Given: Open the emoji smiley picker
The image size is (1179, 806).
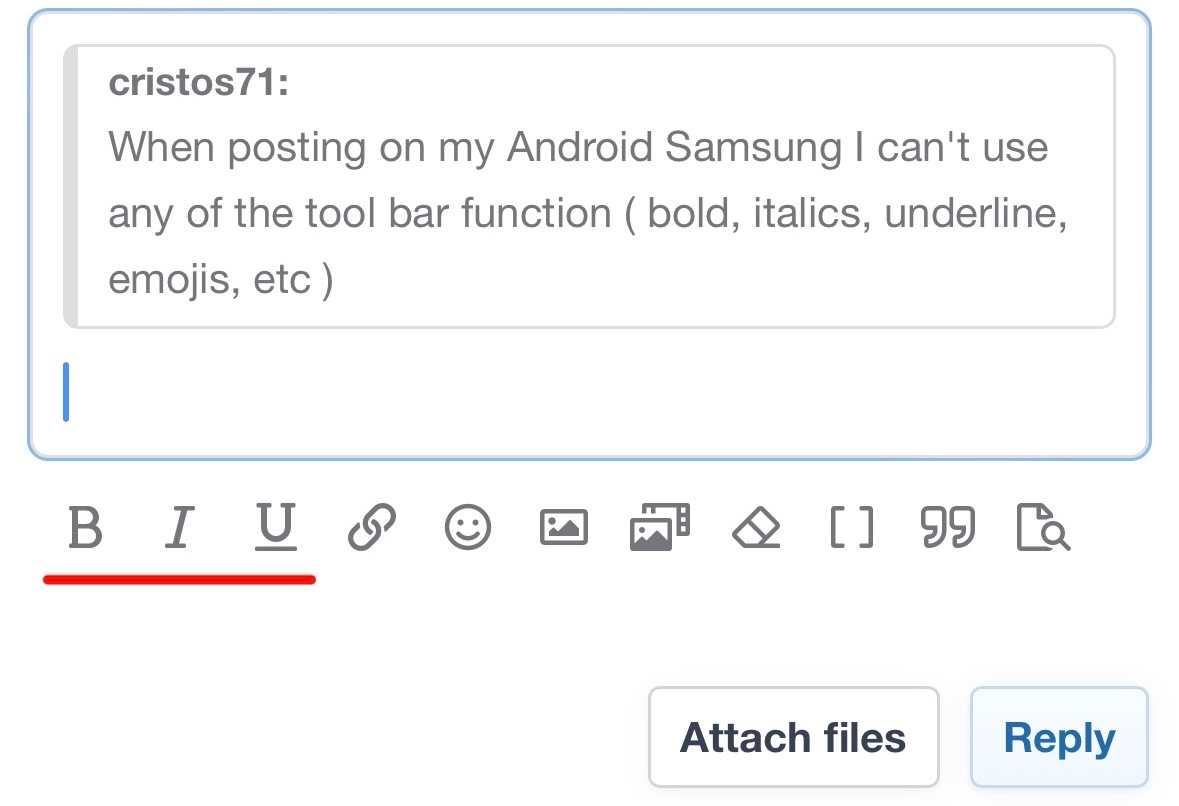Looking at the screenshot, I should point(467,527).
